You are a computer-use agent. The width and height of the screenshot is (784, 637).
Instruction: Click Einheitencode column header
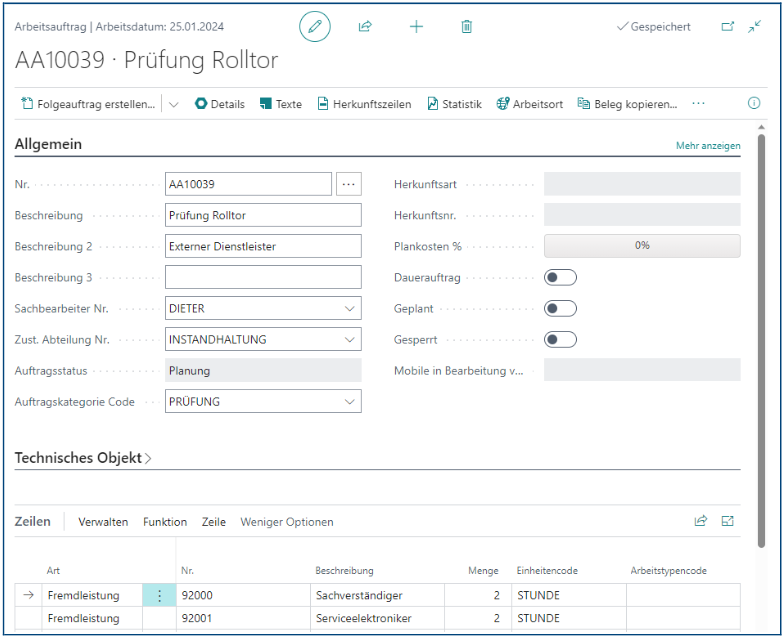coord(547,570)
